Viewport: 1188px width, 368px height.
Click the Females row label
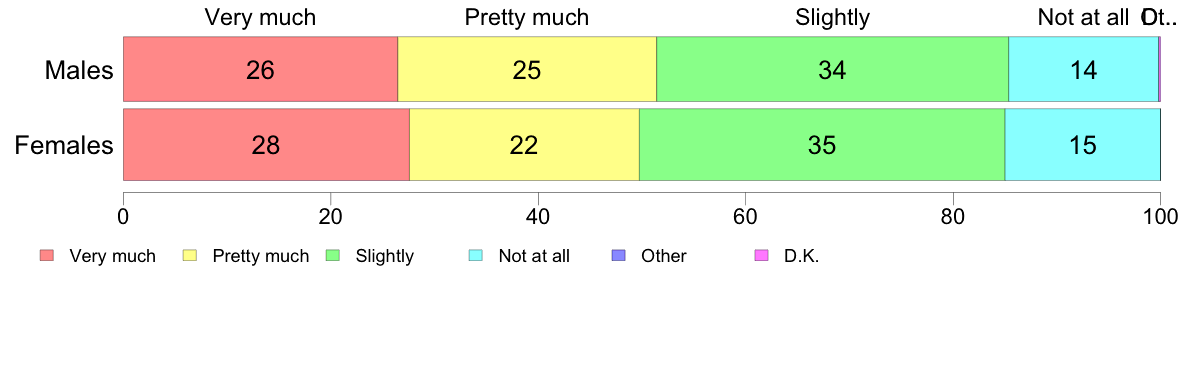[64, 145]
